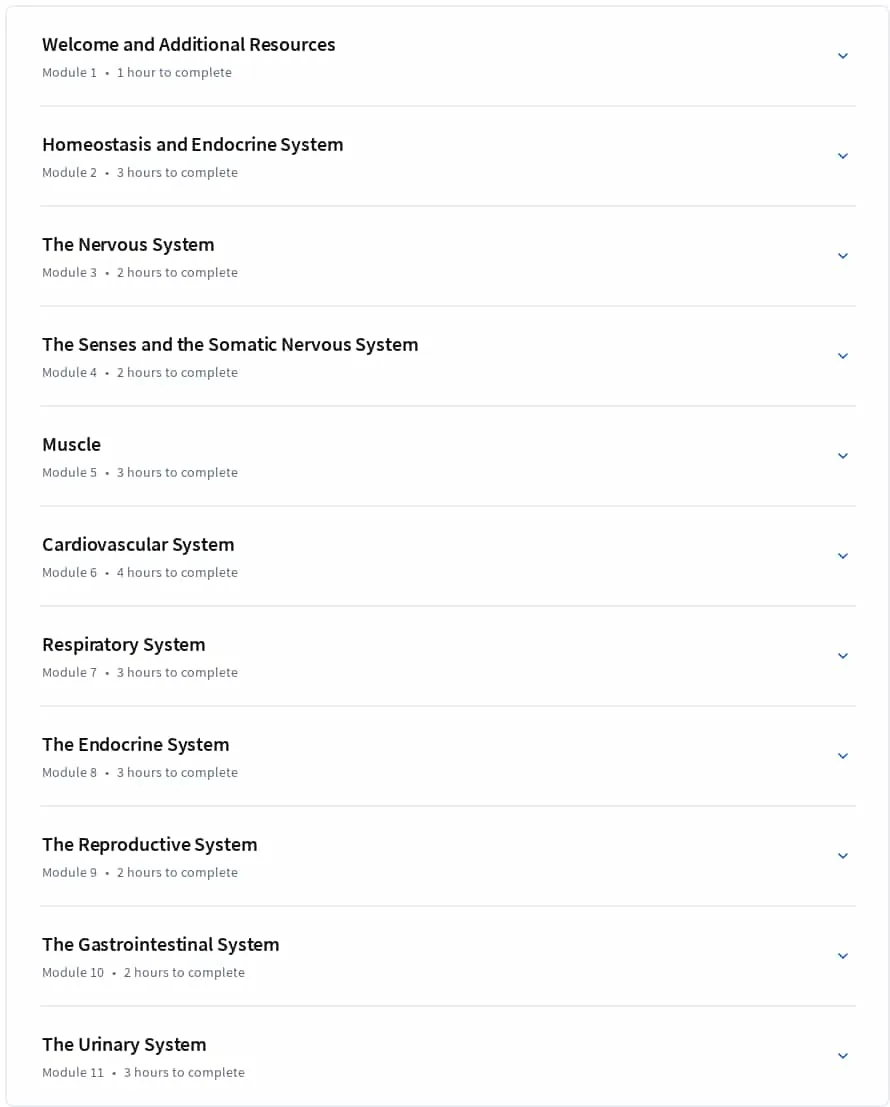The height and width of the screenshot is (1107, 890).
Task: Open the Homeostasis and Endocrine System title
Action: tap(193, 145)
